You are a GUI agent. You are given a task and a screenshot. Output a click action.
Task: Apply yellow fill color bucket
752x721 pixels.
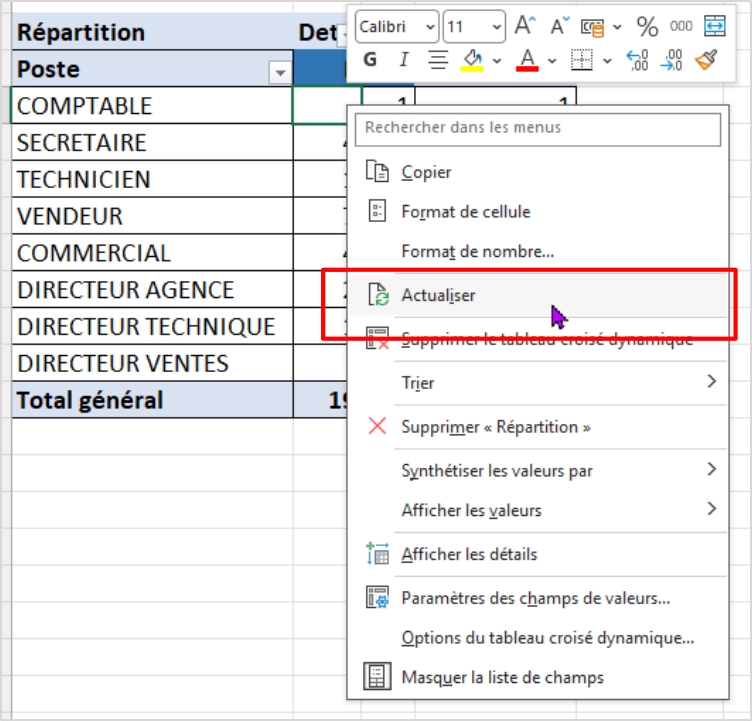[472, 60]
